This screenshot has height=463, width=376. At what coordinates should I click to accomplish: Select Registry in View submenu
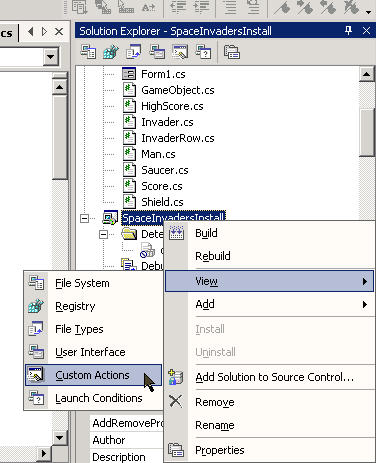[x=93, y=306]
